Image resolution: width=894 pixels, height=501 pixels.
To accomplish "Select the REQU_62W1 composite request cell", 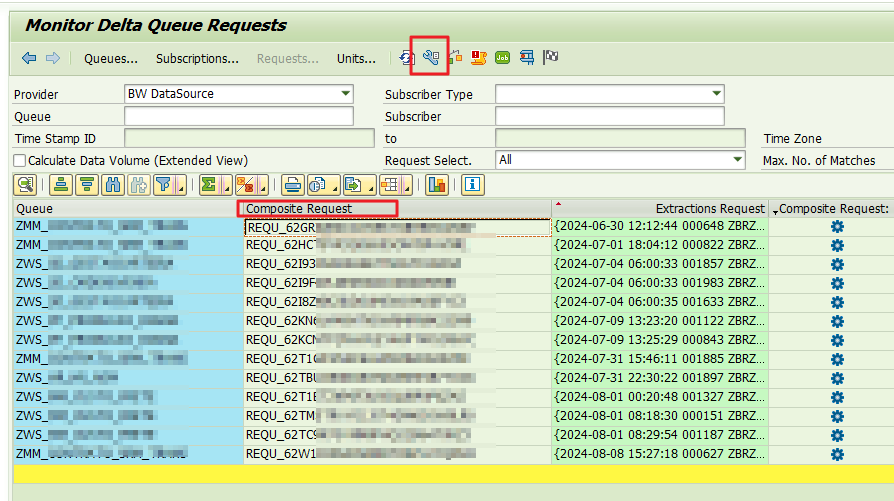I will pos(397,454).
